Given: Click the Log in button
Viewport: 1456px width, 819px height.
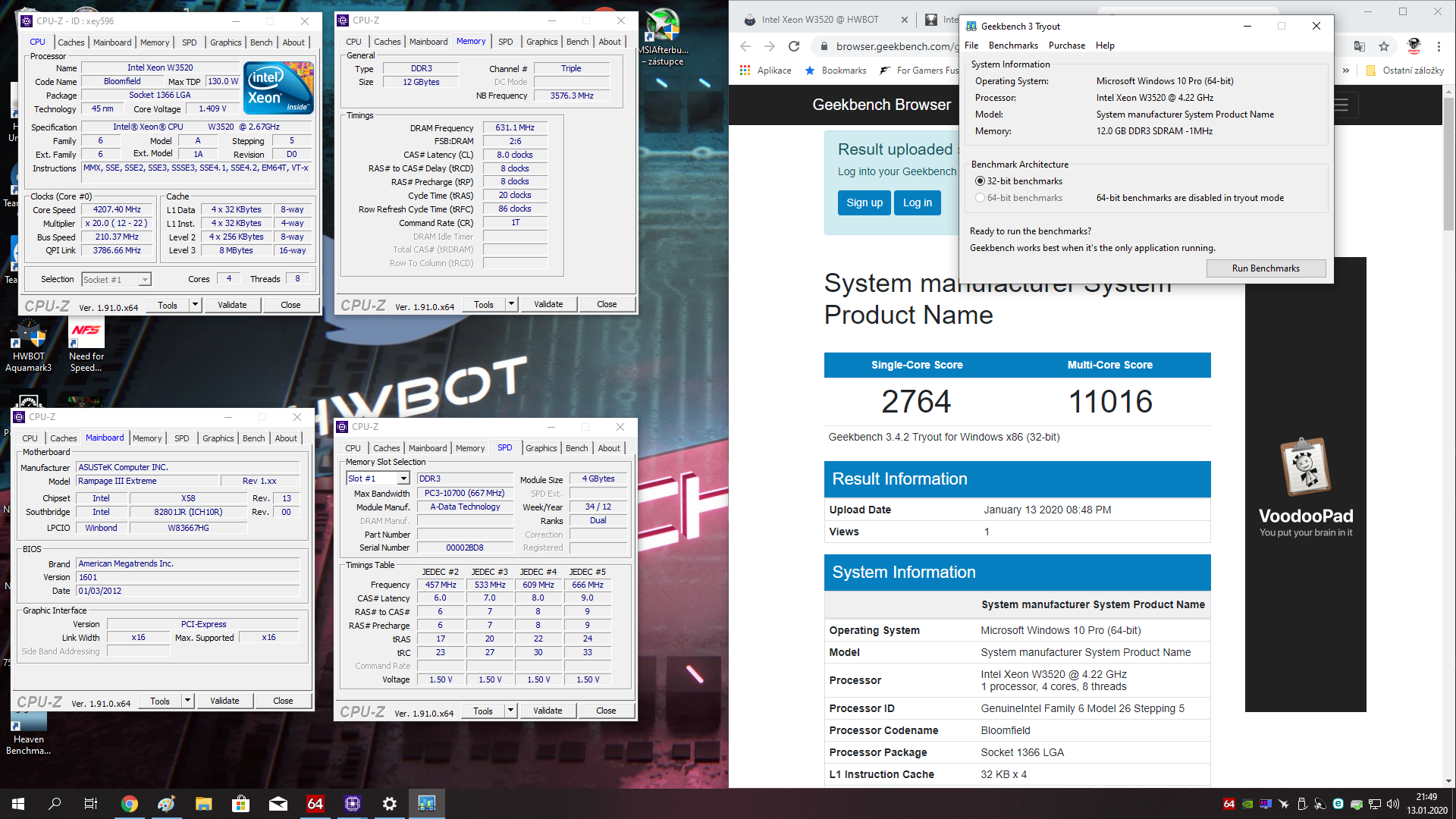Looking at the screenshot, I should pos(918,202).
